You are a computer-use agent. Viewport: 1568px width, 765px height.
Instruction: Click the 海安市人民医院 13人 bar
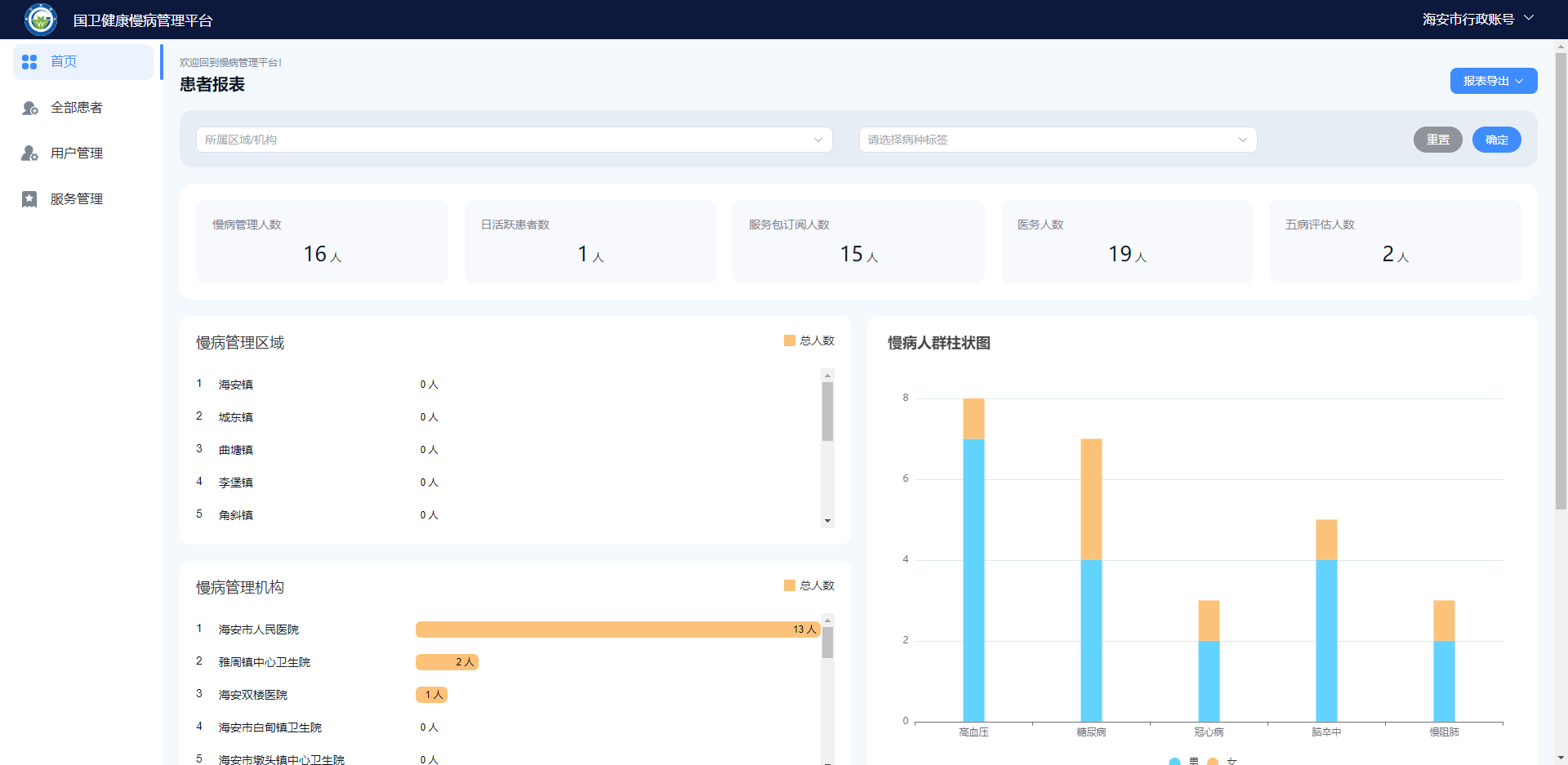point(617,629)
